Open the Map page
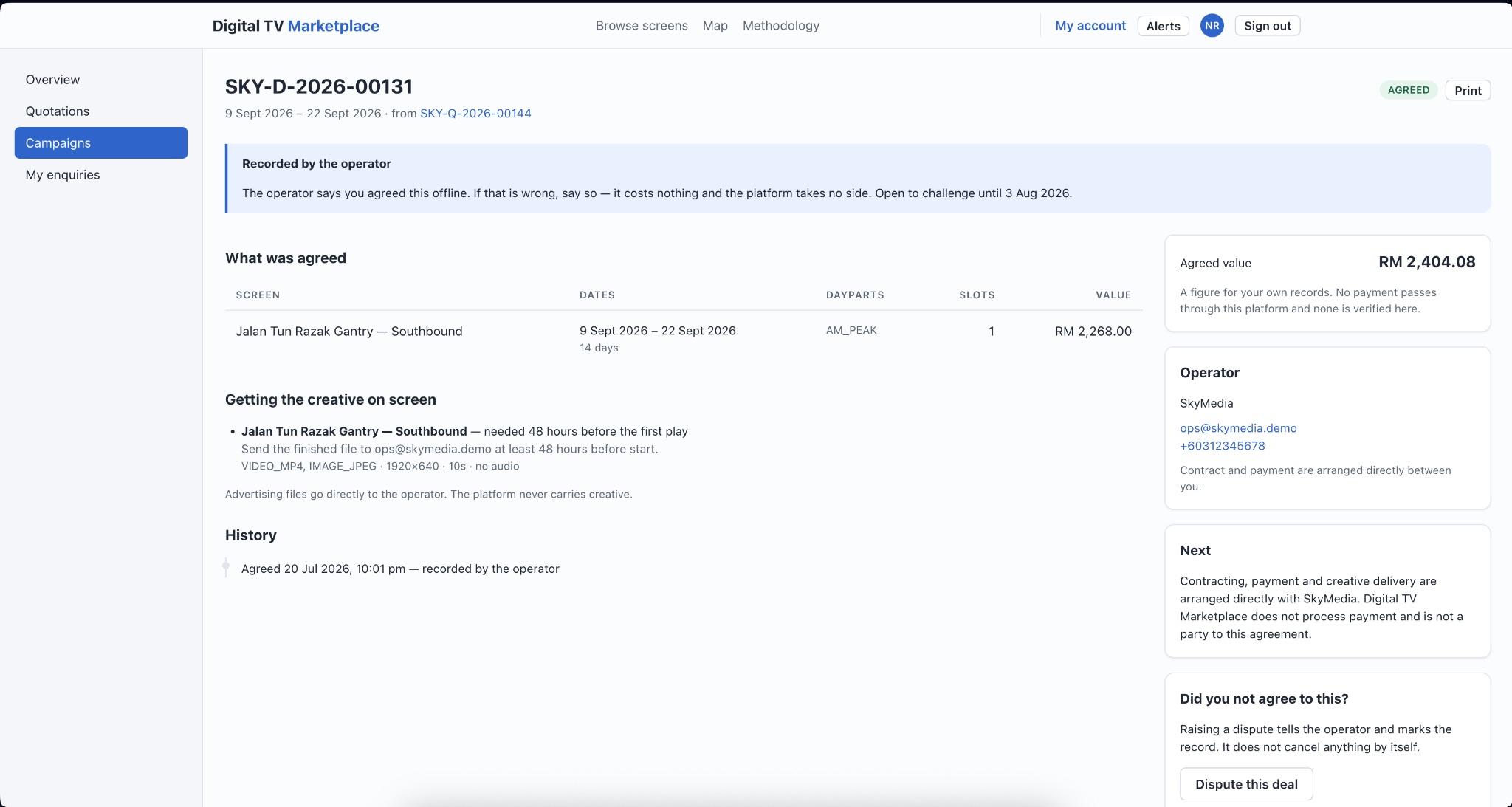This screenshot has height=807, width=1512. tap(715, 26)
